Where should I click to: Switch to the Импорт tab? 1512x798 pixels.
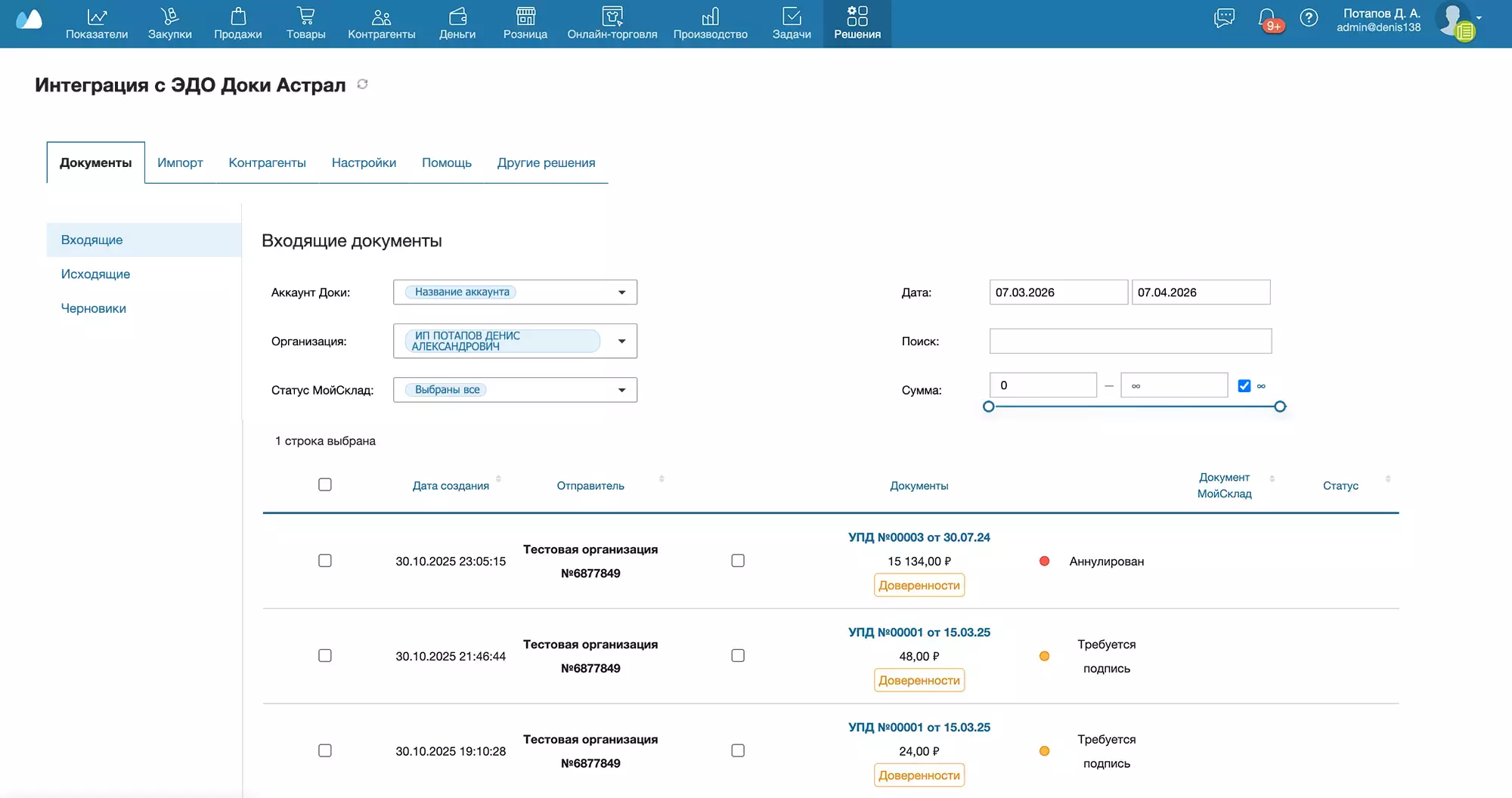(x=180, y=162)
